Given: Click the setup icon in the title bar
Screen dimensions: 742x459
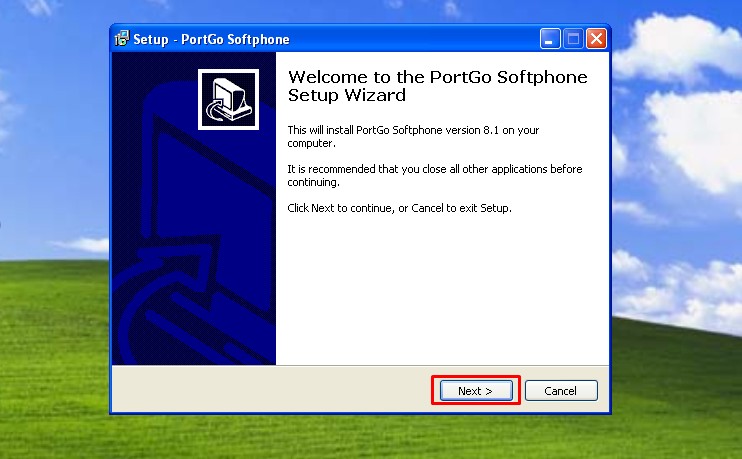Looking at the screenshot, I should 122,39.
